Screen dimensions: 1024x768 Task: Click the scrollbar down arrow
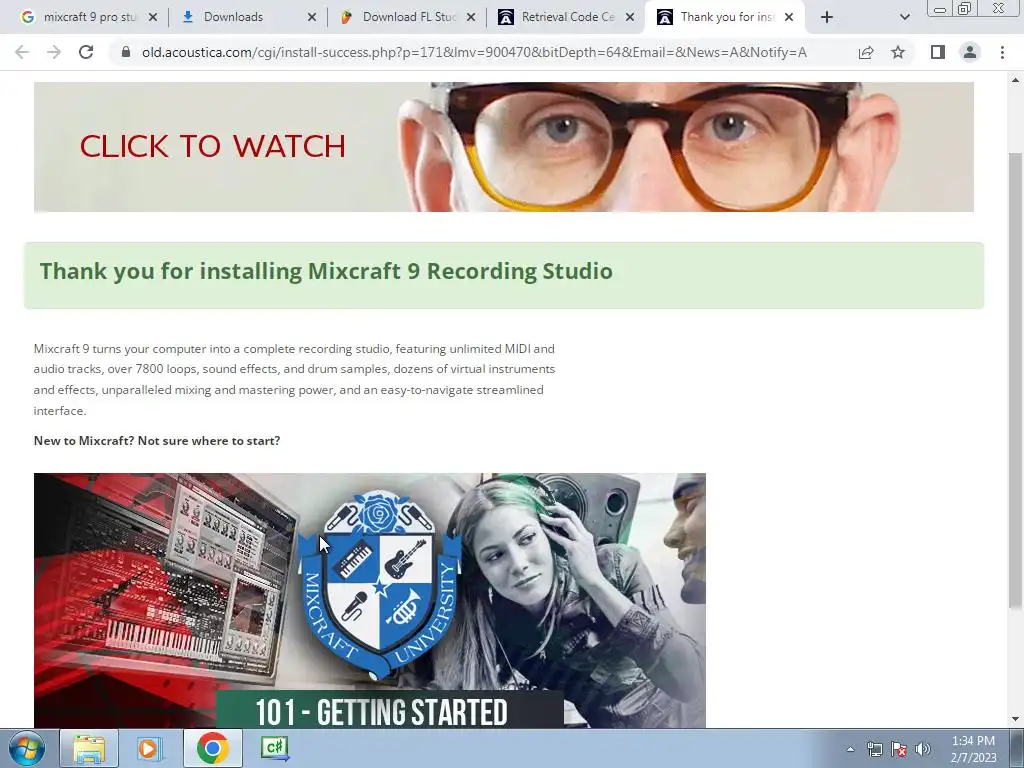click(1015, 719)
